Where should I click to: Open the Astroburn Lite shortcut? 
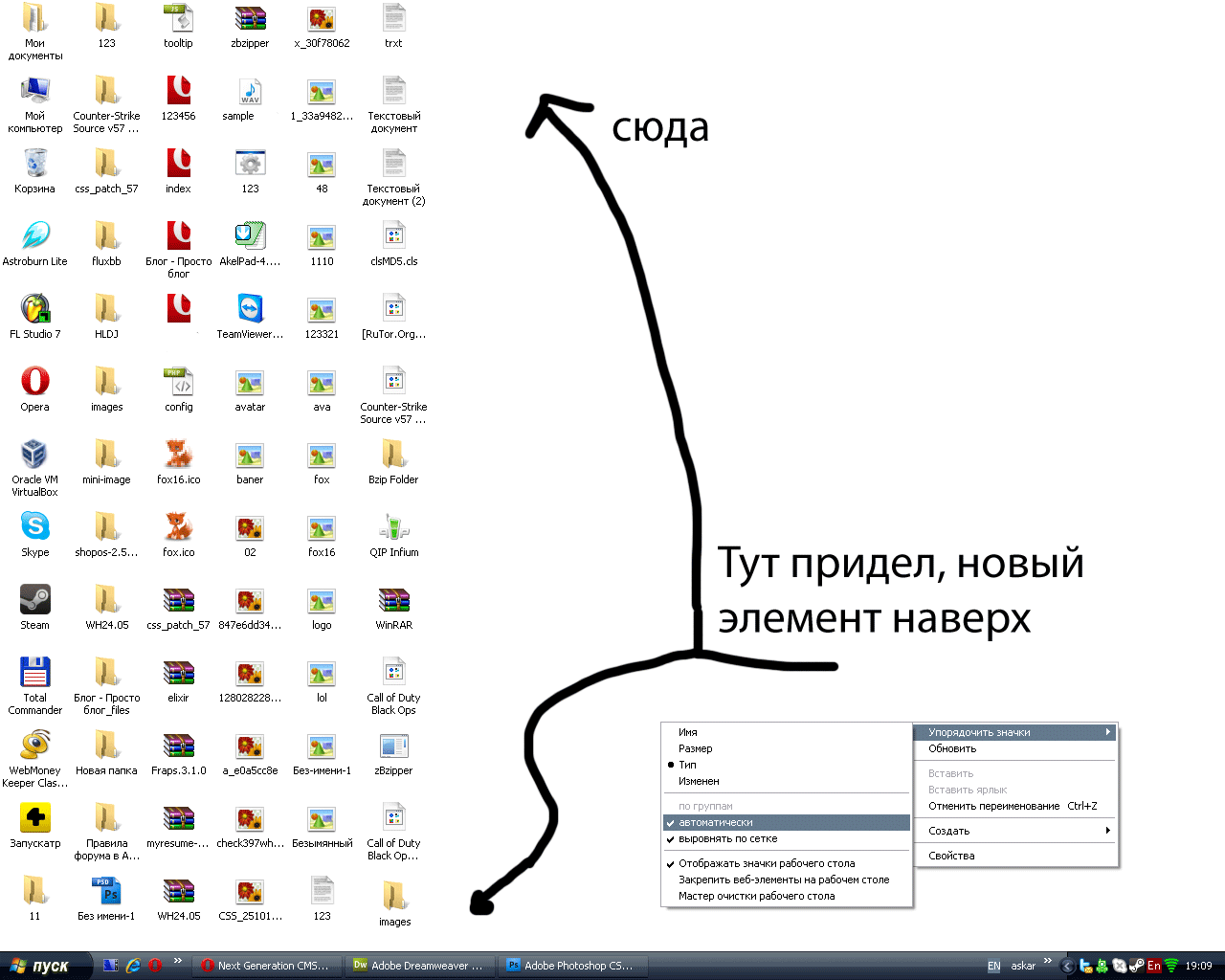(34, 236)
